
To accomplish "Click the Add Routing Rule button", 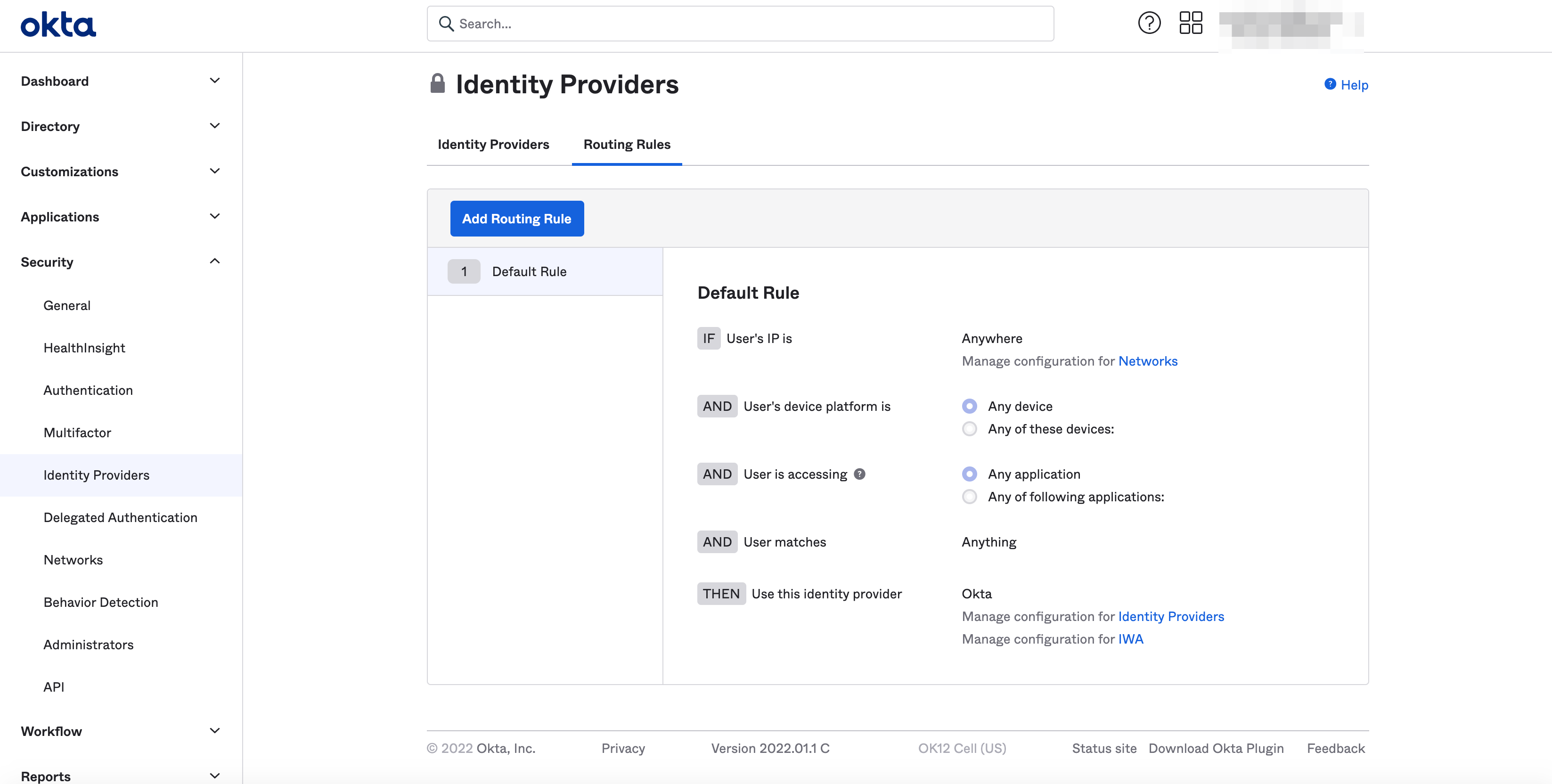I will tap(516, 219).
